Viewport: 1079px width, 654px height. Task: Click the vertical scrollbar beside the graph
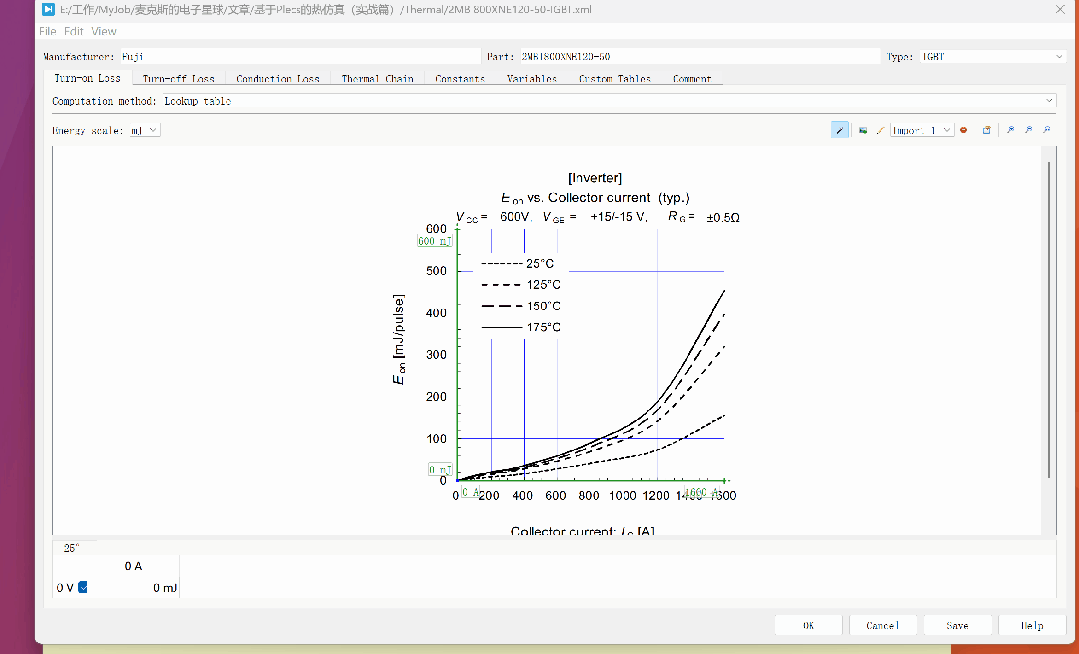1049,320
